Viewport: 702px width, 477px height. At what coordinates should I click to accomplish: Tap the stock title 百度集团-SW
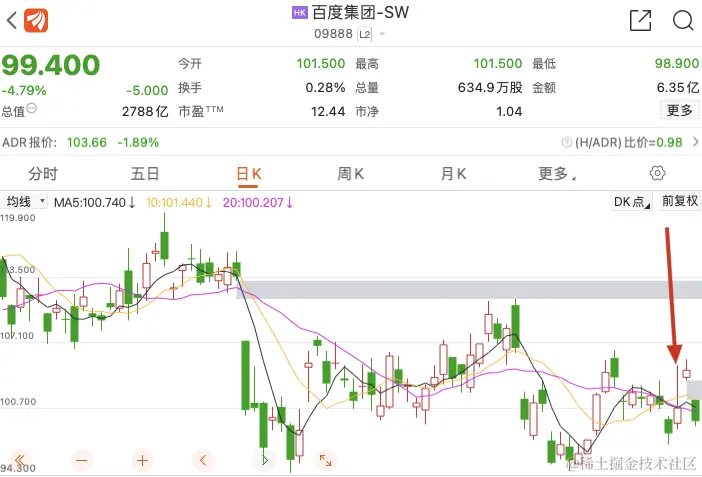360,13
